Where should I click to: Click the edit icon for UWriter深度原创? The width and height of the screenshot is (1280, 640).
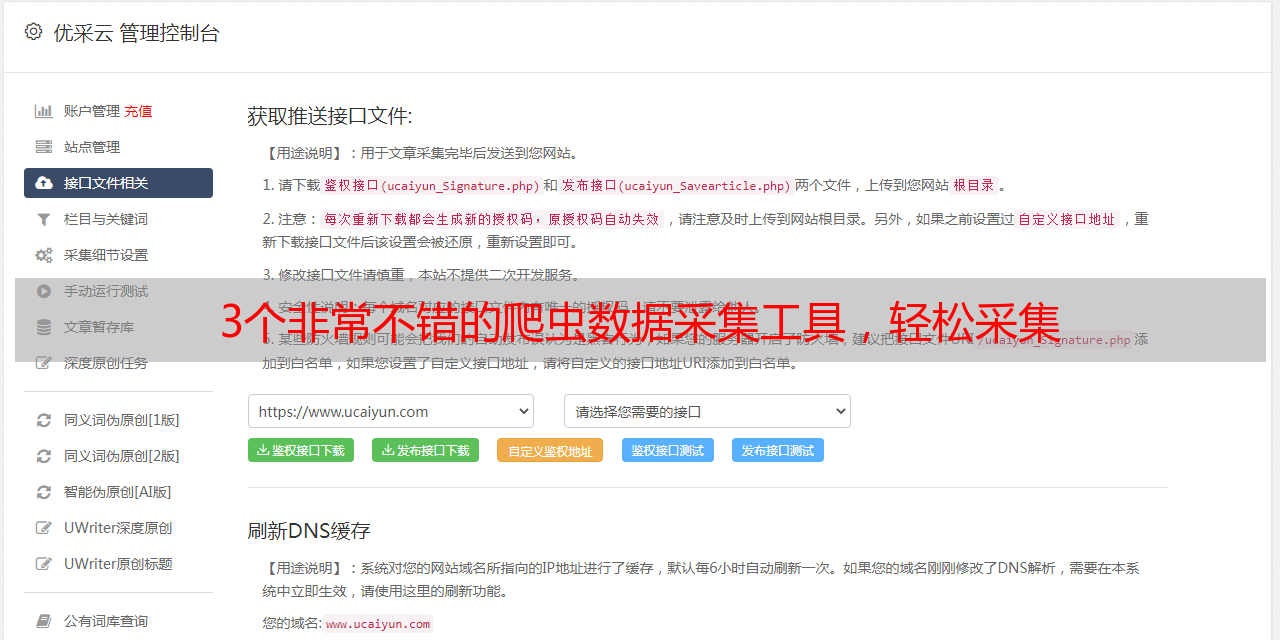(x=44, y=528)
